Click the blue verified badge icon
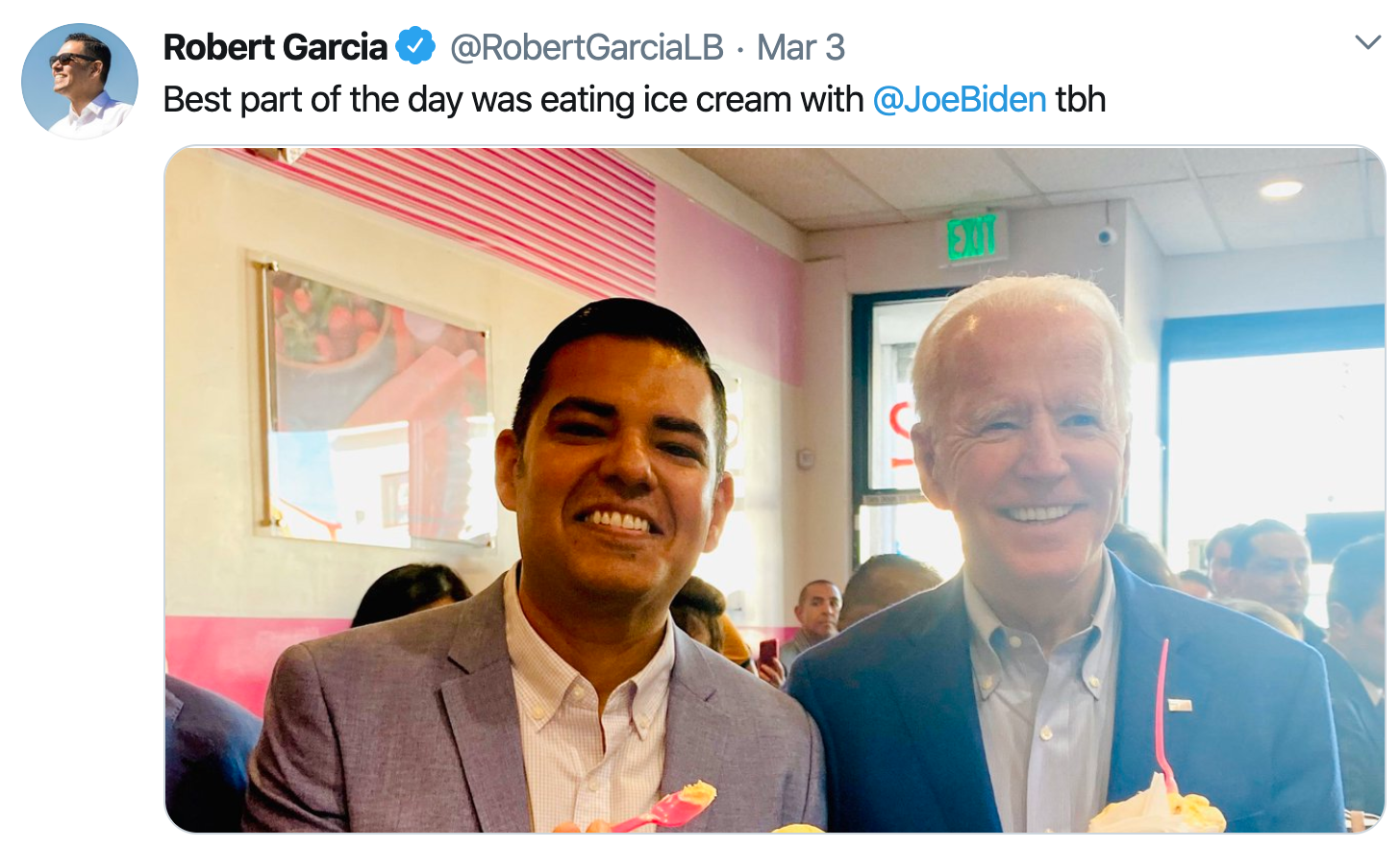The image size is (1400, 848). click(x=415, y=46)
